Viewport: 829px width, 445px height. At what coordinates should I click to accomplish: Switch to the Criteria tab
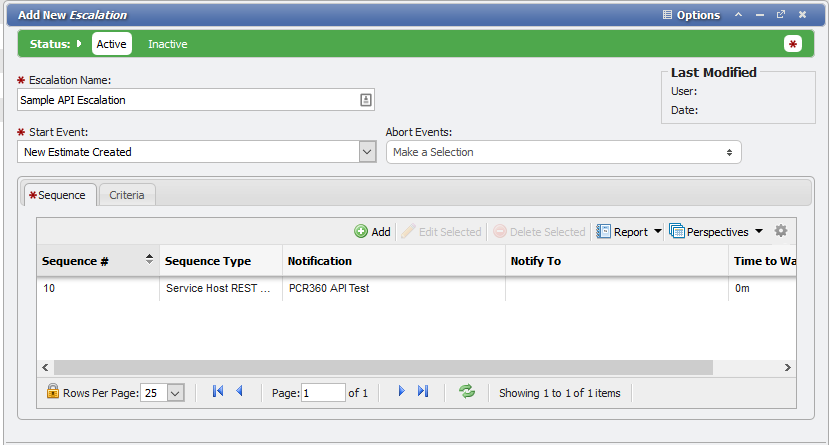[127, 195]
